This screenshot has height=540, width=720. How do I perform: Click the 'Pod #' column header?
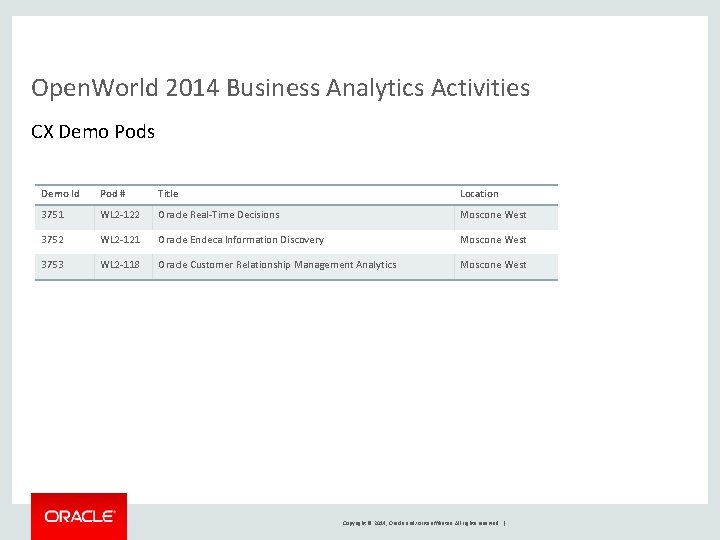click(112, 194)
